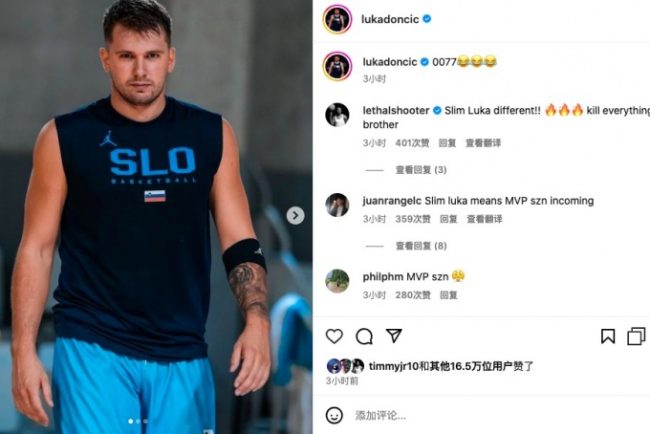650x434 pixels.
Task: Open comments with the speech bubble icon
Action: [x=364, y=336]
